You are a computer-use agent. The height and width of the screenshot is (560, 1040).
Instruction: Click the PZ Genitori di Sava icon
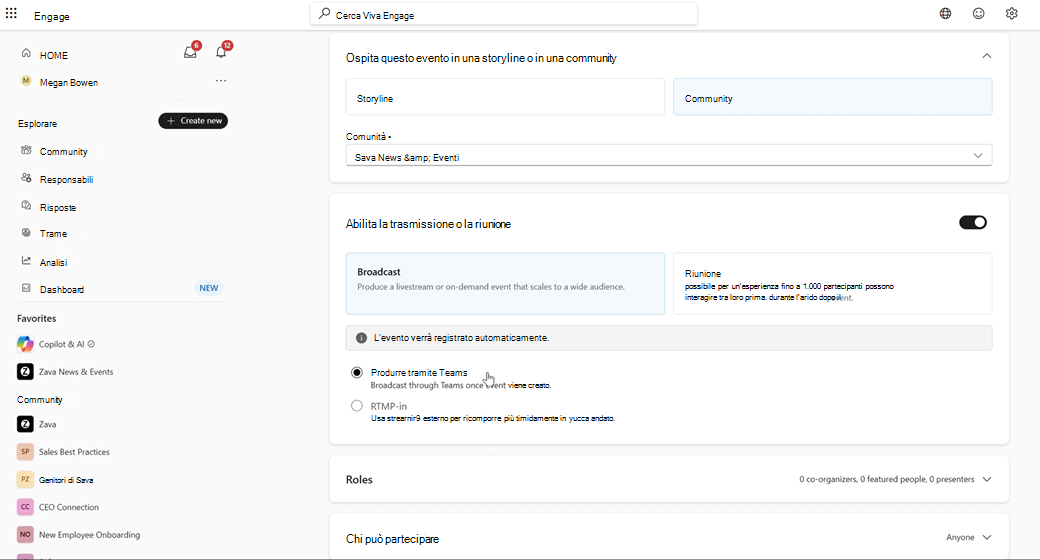25,479
